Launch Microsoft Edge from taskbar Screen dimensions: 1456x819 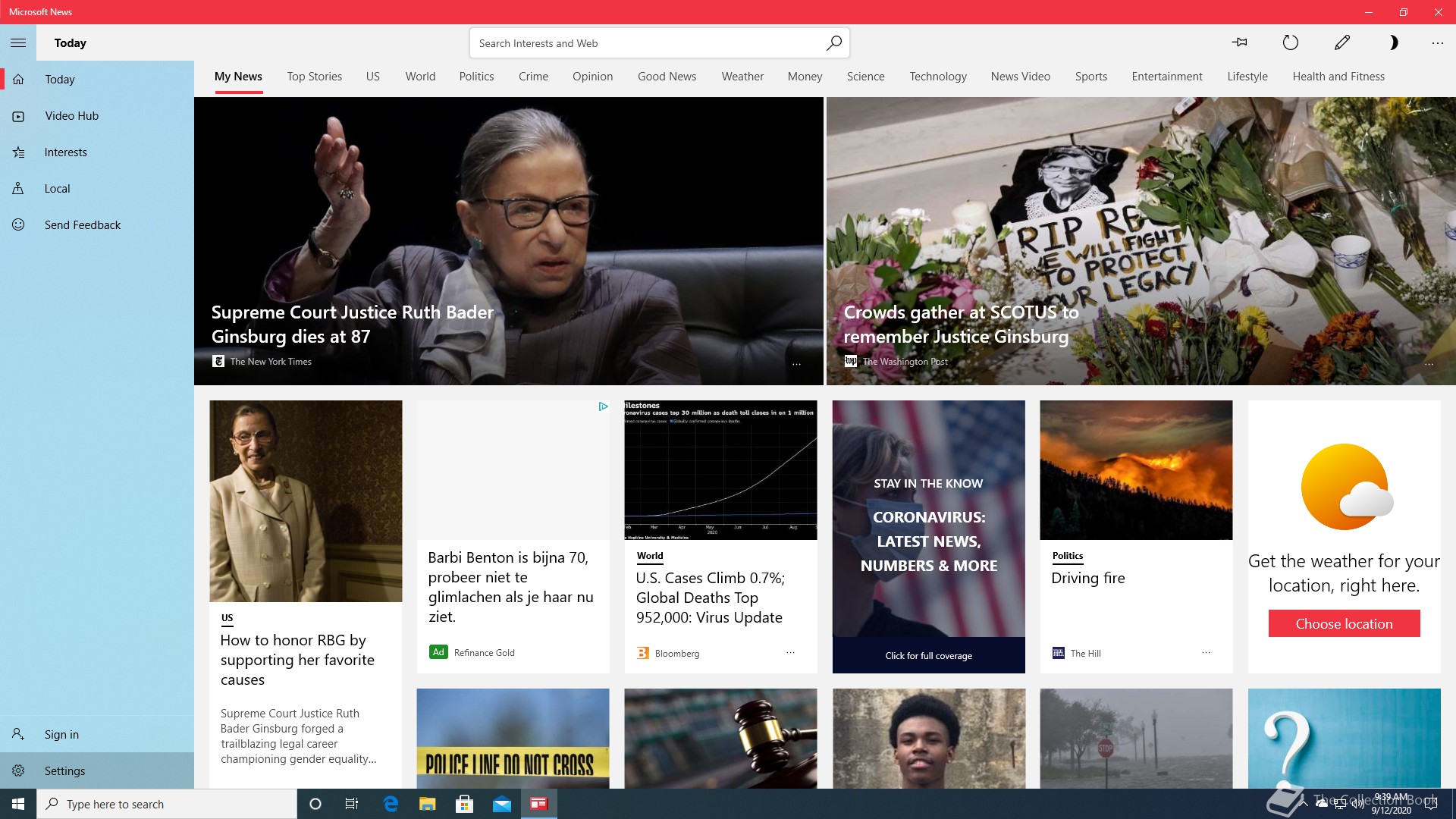[x=391, y=804]
